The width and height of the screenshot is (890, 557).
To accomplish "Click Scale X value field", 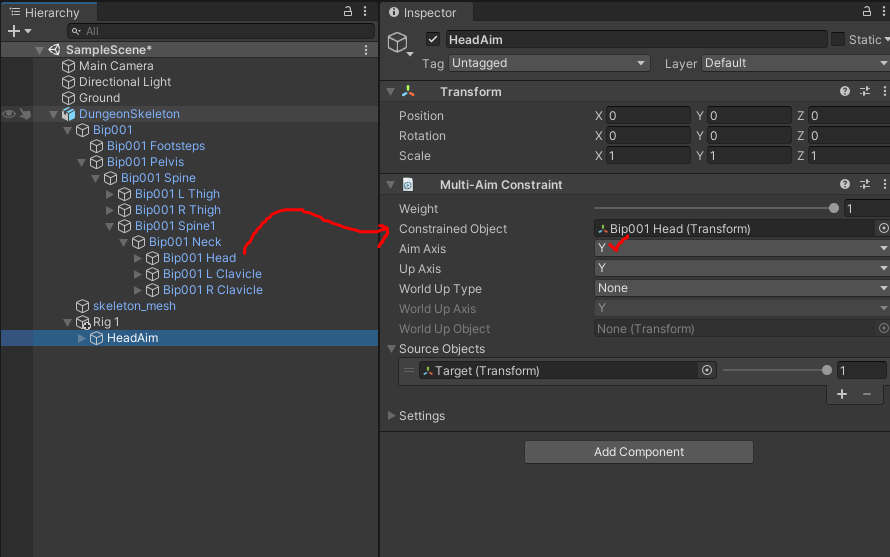I will click(x=648, y=156).
